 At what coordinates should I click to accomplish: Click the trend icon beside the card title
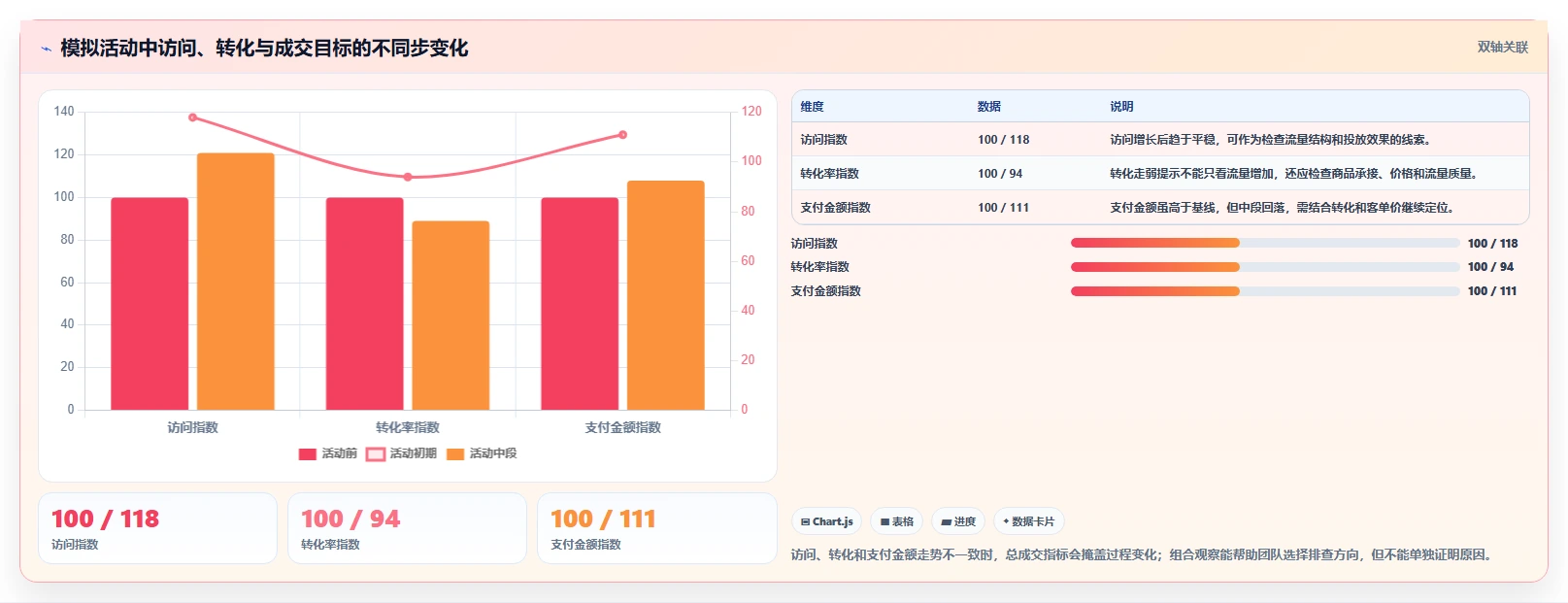click(x=46, y=49)
